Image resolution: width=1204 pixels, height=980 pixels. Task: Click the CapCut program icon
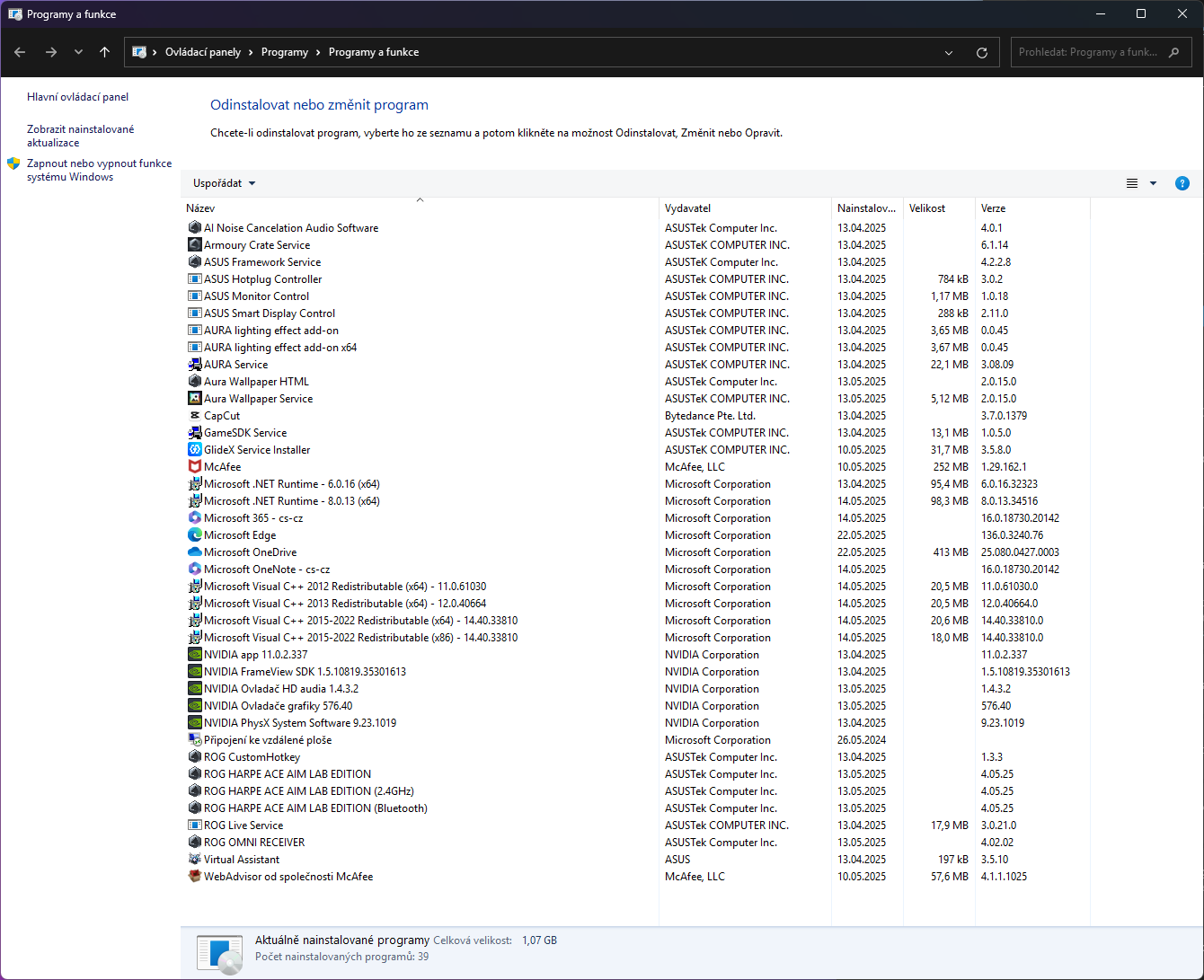click(195, 416)
